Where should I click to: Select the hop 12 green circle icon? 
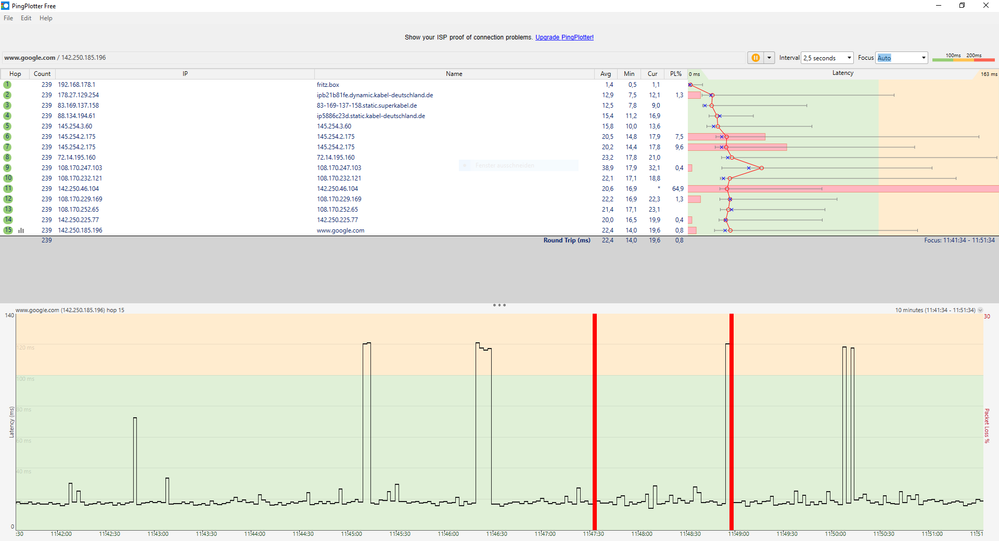(x=8, y=199)
